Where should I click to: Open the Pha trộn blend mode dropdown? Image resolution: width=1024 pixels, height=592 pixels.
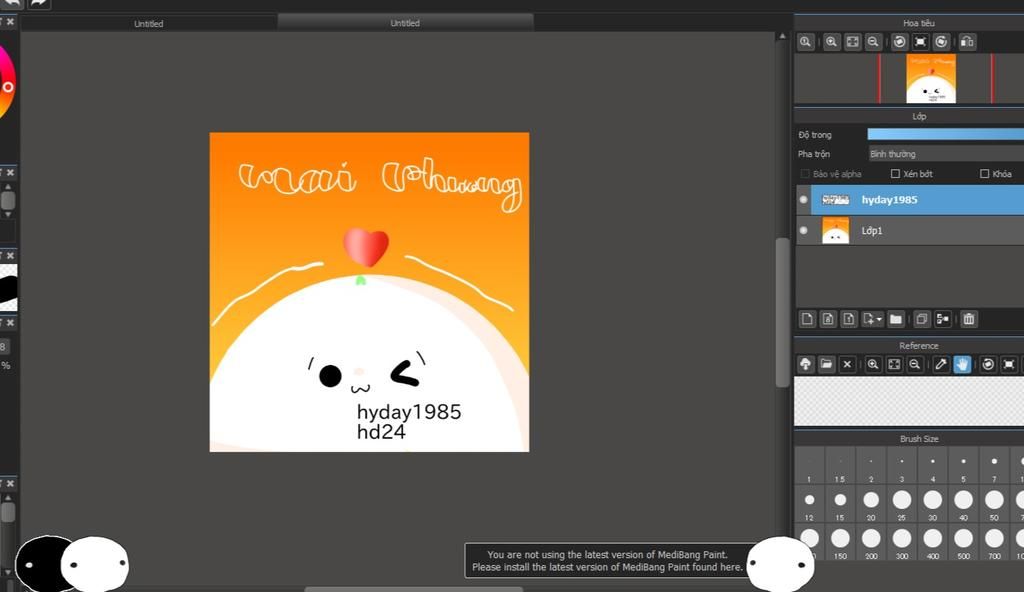click(946, 154)
